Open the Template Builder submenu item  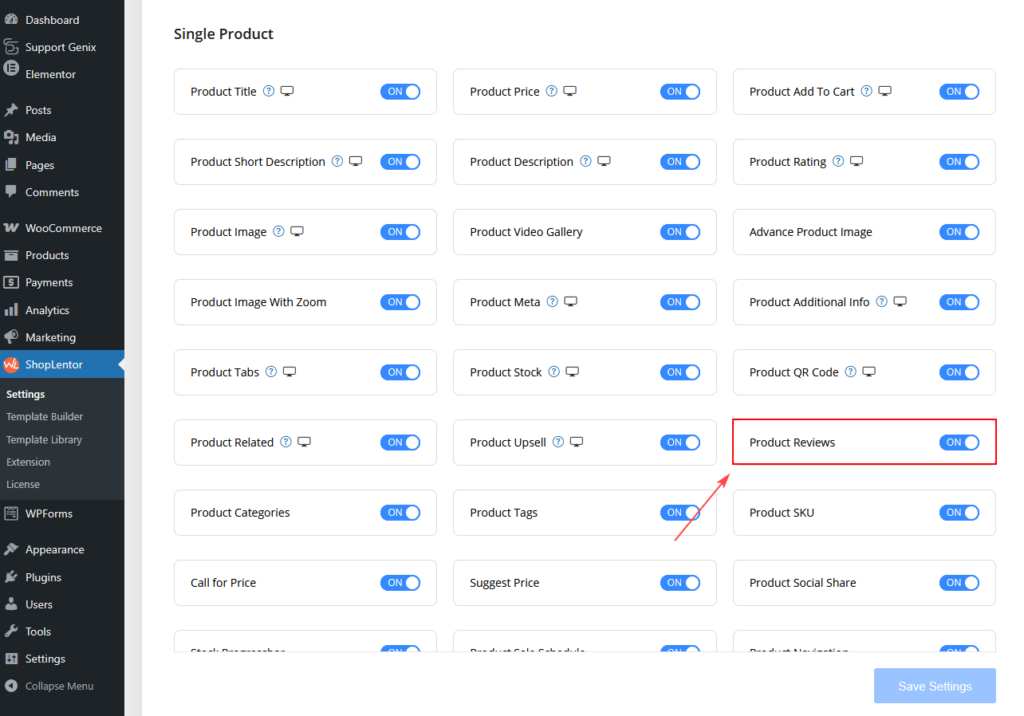click(x=43, y=416)
